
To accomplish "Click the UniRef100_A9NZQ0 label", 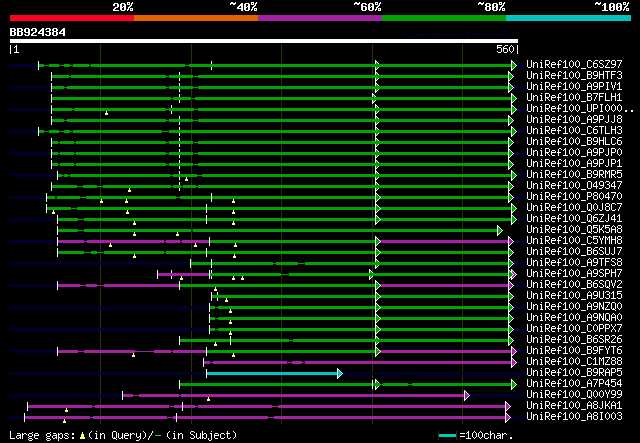I will [x=574, y=307].
